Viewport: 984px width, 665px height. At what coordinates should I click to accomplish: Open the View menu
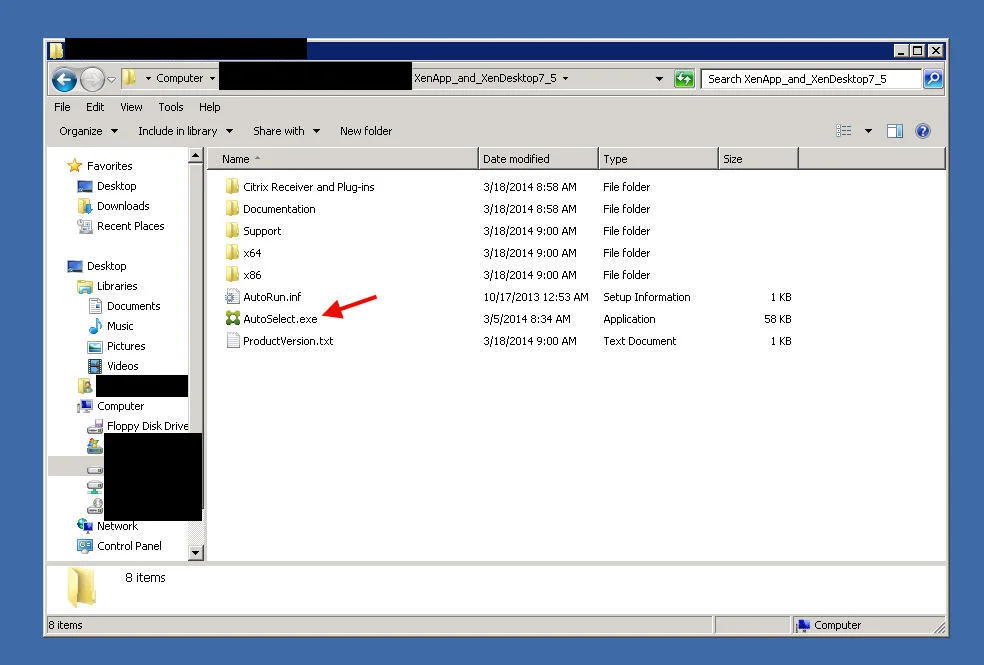click(x=131, y=107)
